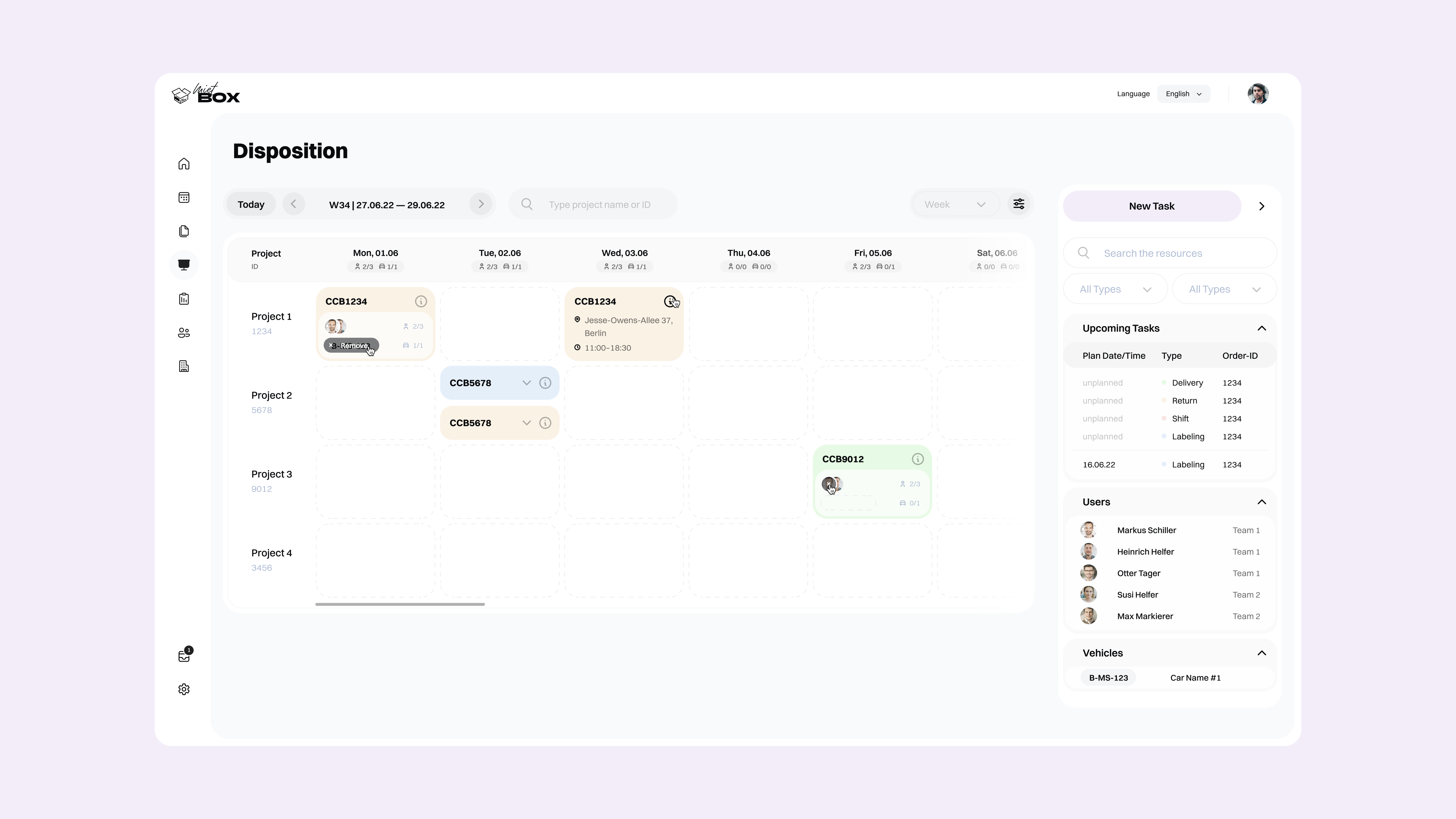
Task: Open the next week arrow
Action: tap(481, 204)
